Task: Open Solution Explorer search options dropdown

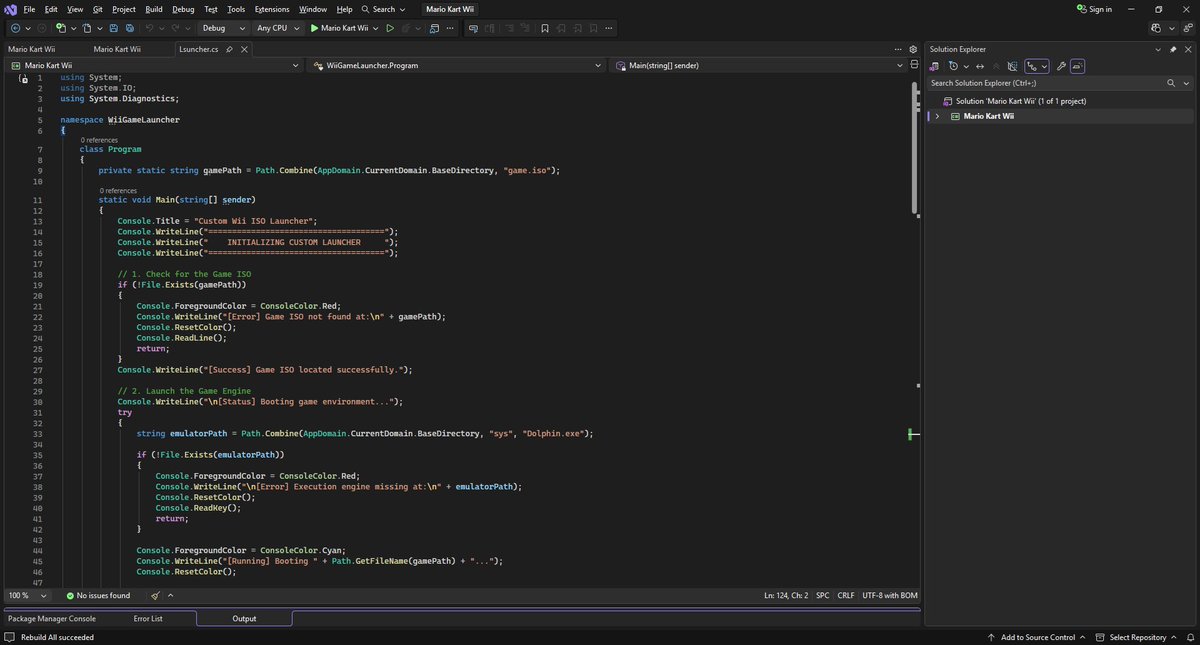Action: (1185, 83)
